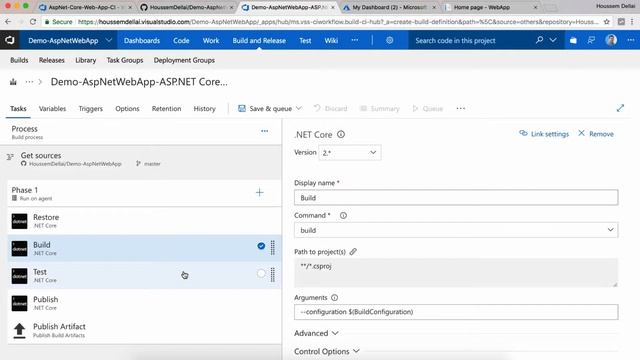Select the Restore task

pos(144,221)
